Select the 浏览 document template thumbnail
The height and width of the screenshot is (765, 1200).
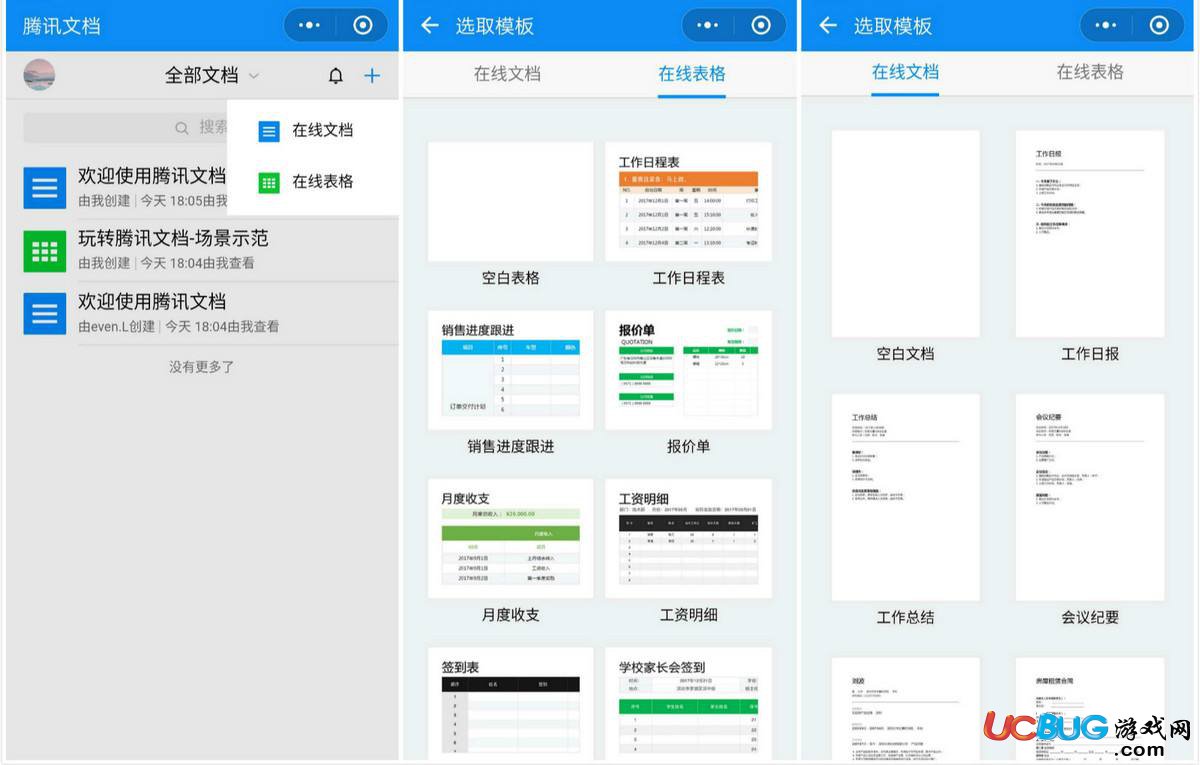coord(905,708)
